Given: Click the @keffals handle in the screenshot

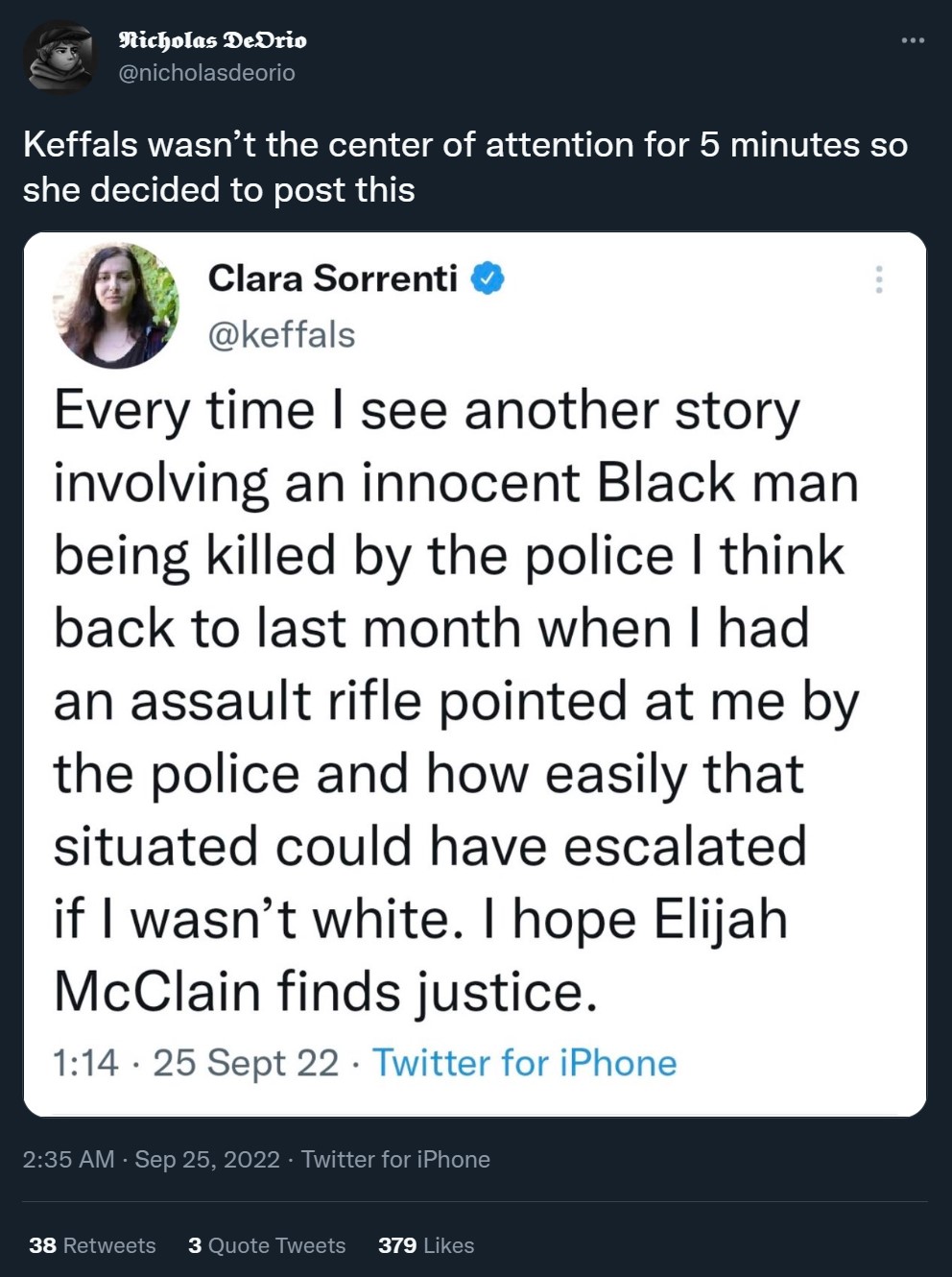Looking at the screenshot, I should pos(281,335).
